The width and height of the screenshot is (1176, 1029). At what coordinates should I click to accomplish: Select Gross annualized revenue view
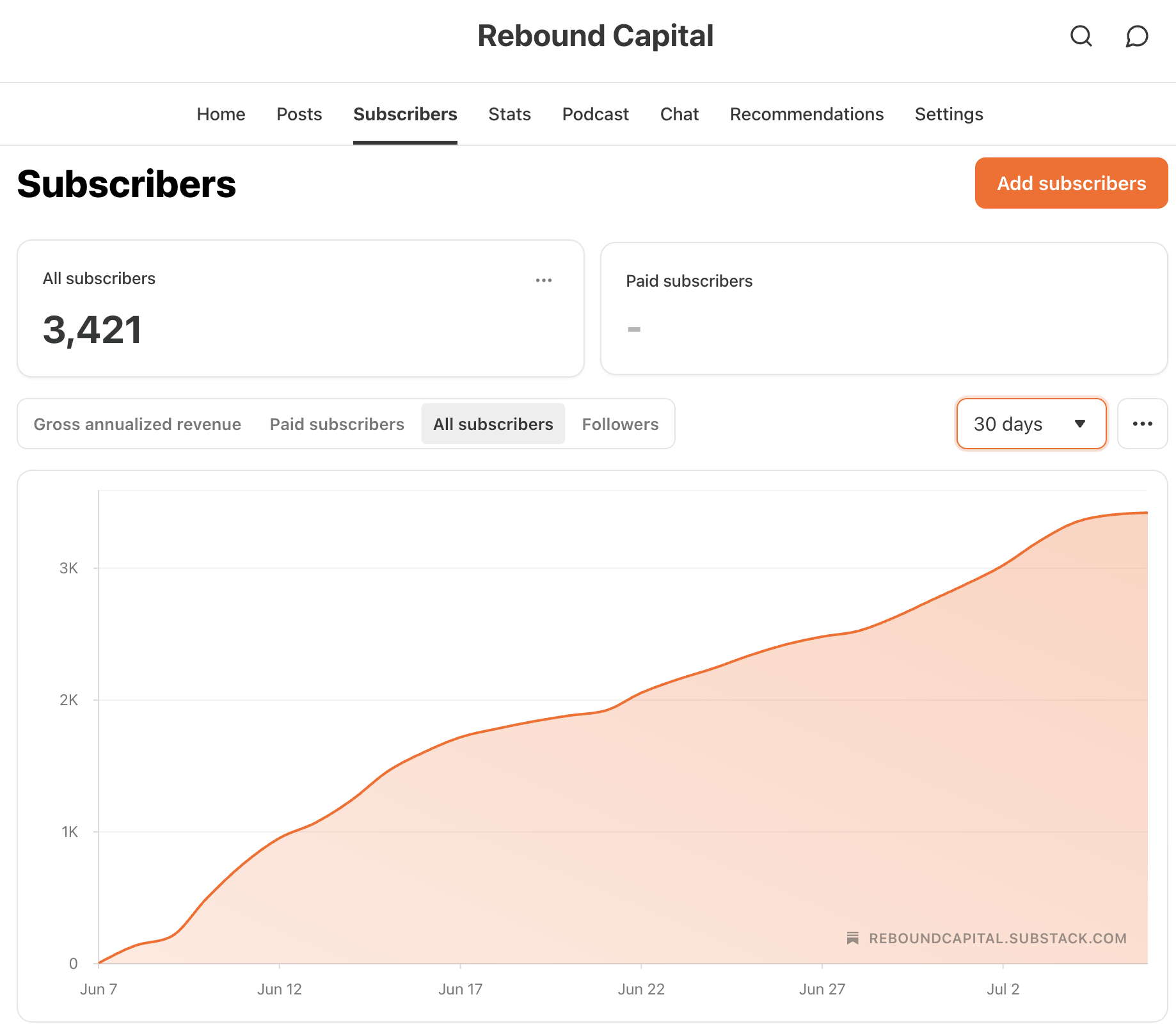click(x=138, y=424)
